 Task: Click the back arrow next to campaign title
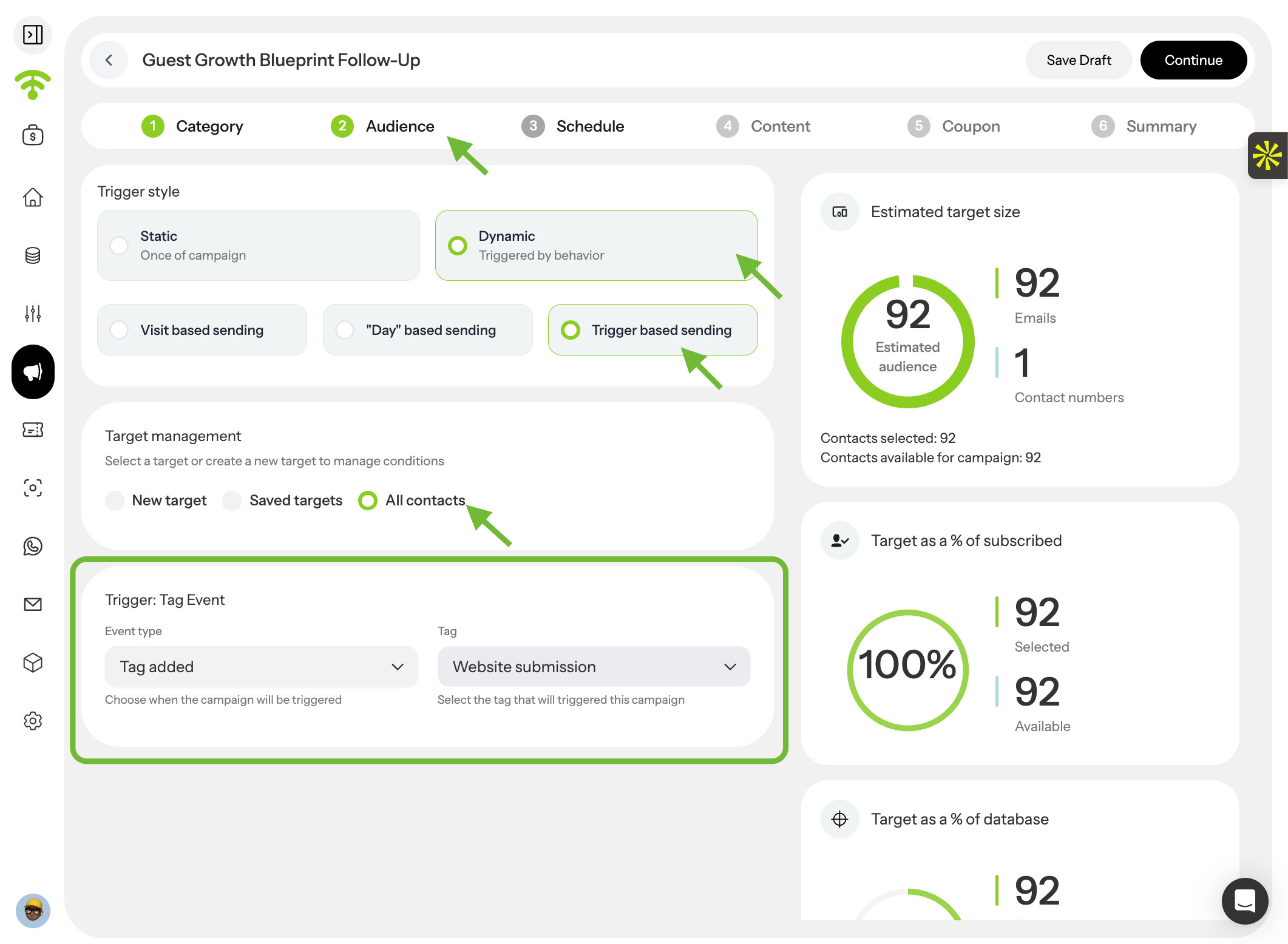(109, 60)
